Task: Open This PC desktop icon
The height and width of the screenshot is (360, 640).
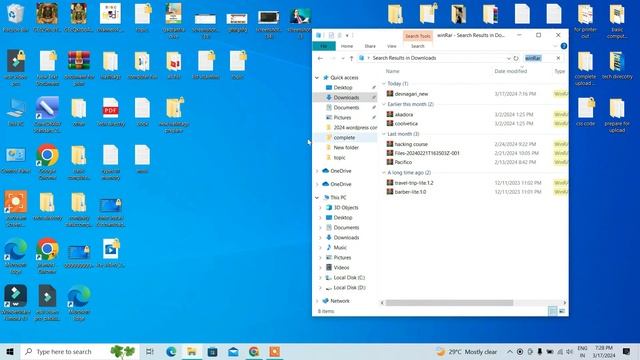Action: click(x=16, y=112)
